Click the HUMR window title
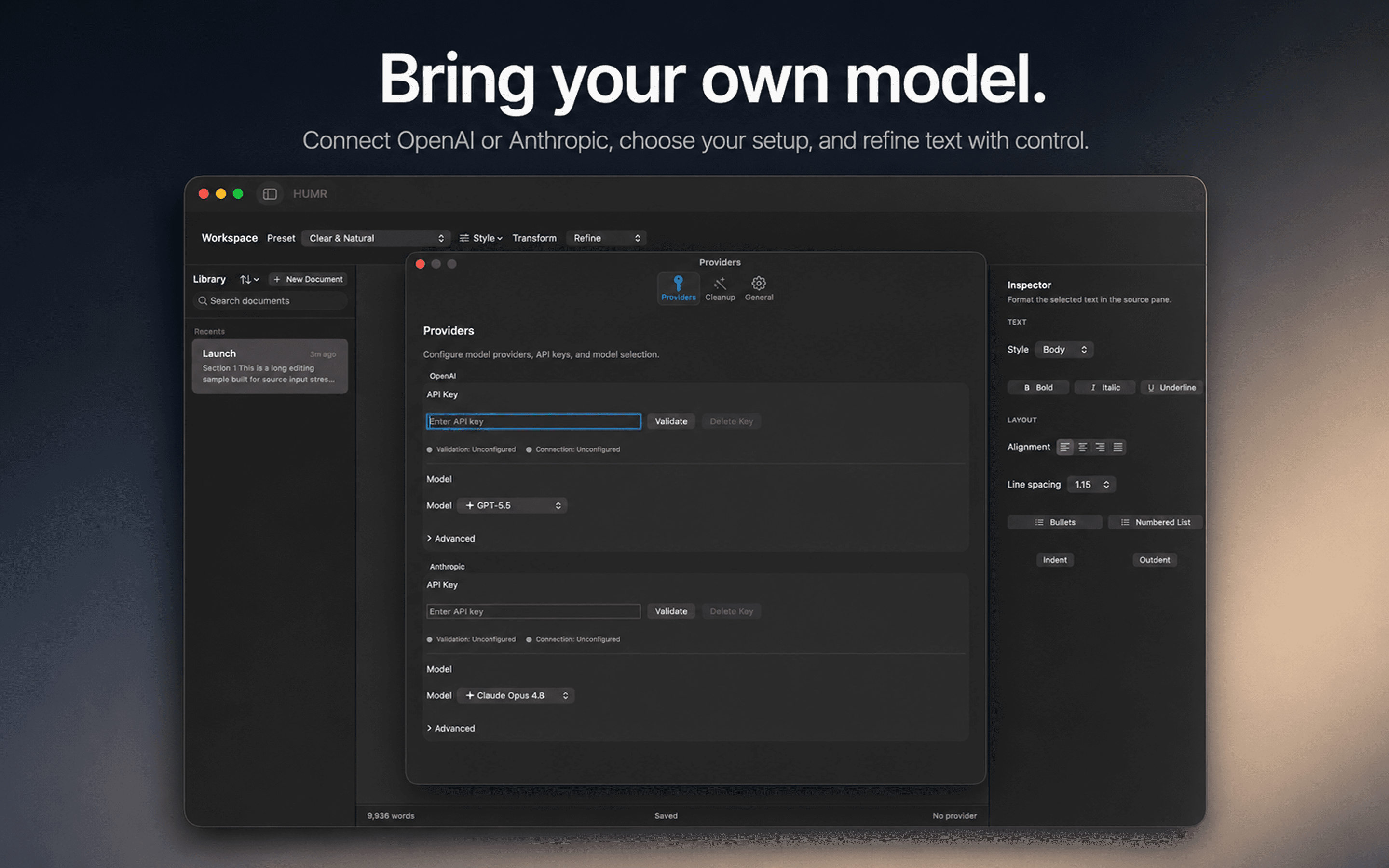This screenshot has height=868, width=1389. click(310, 194)
